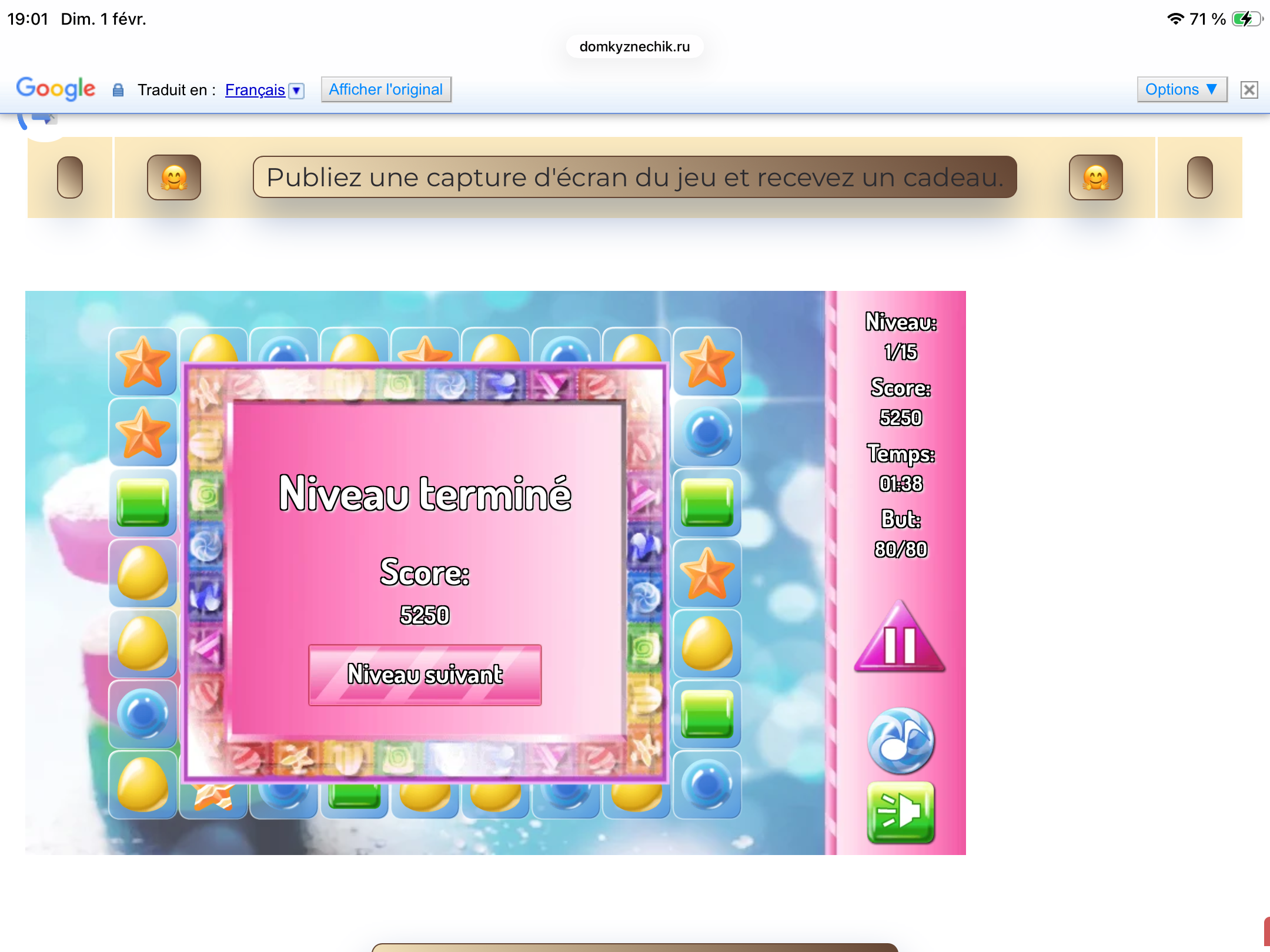Click the orange star in top-left corner

pyautogui.click(x=143, y=362)
